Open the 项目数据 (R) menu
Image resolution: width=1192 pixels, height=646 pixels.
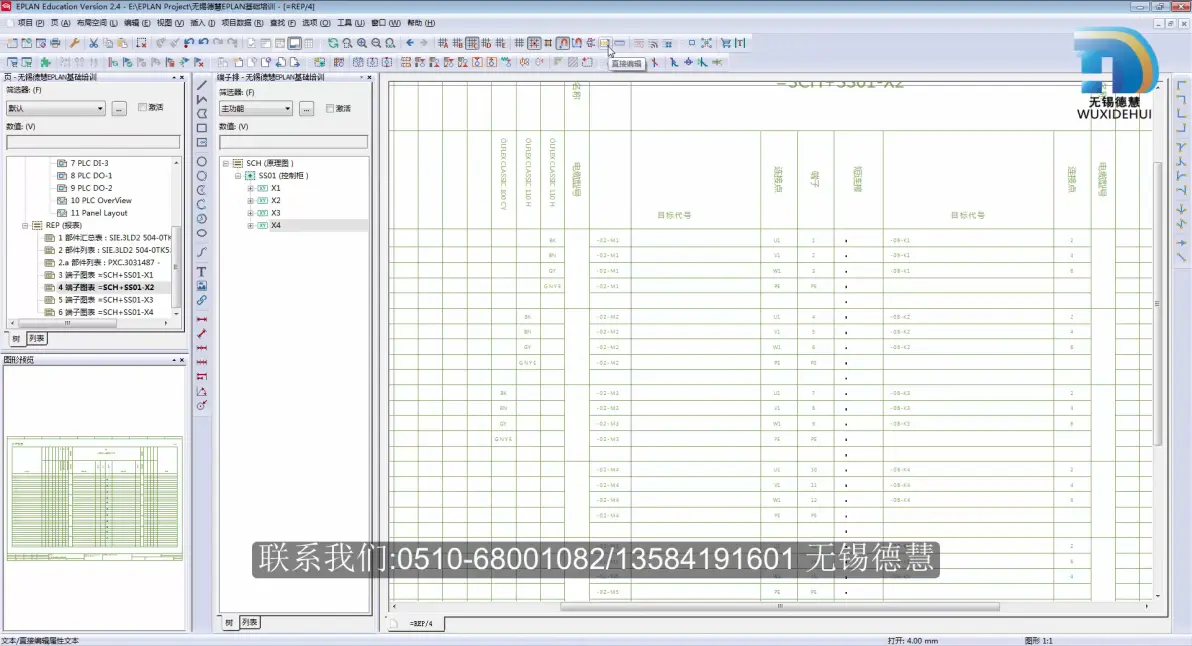pos(243,23)
